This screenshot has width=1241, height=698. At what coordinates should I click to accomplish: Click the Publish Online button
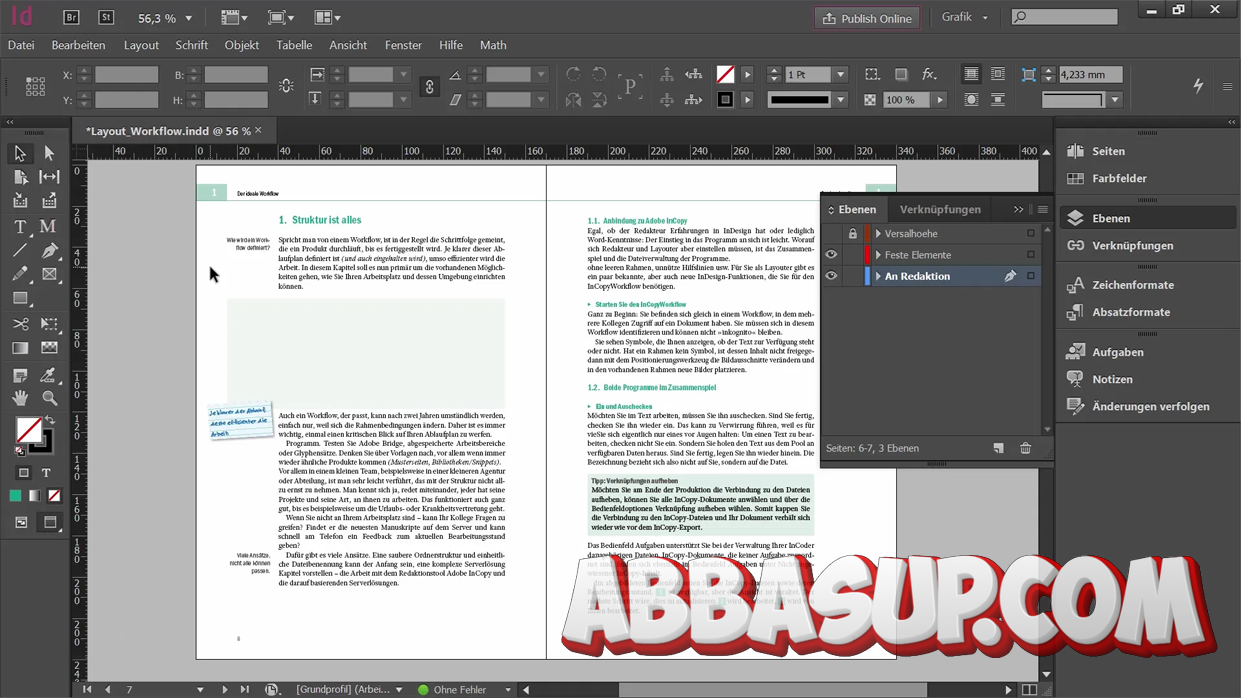(x=867, y=18)
